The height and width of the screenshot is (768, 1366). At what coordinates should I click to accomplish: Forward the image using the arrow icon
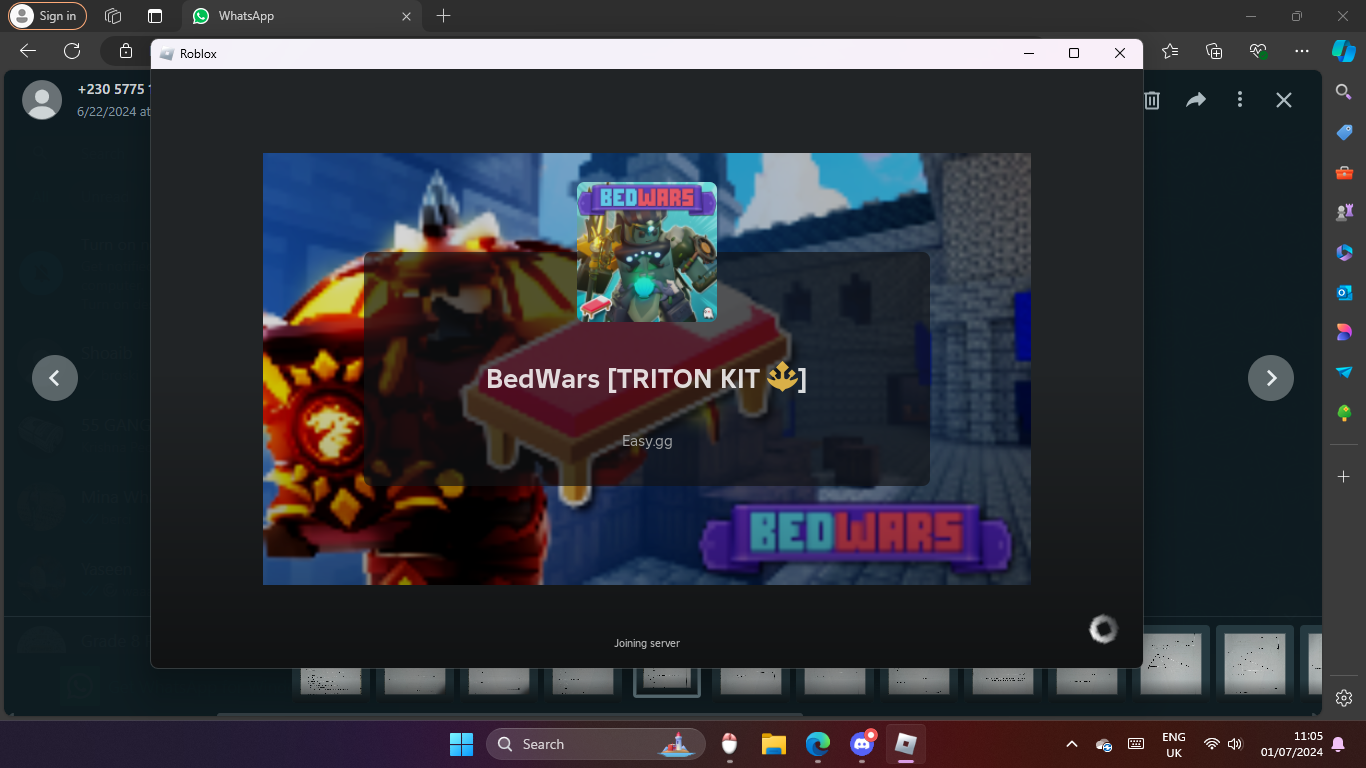click(x=1196, y=100)
